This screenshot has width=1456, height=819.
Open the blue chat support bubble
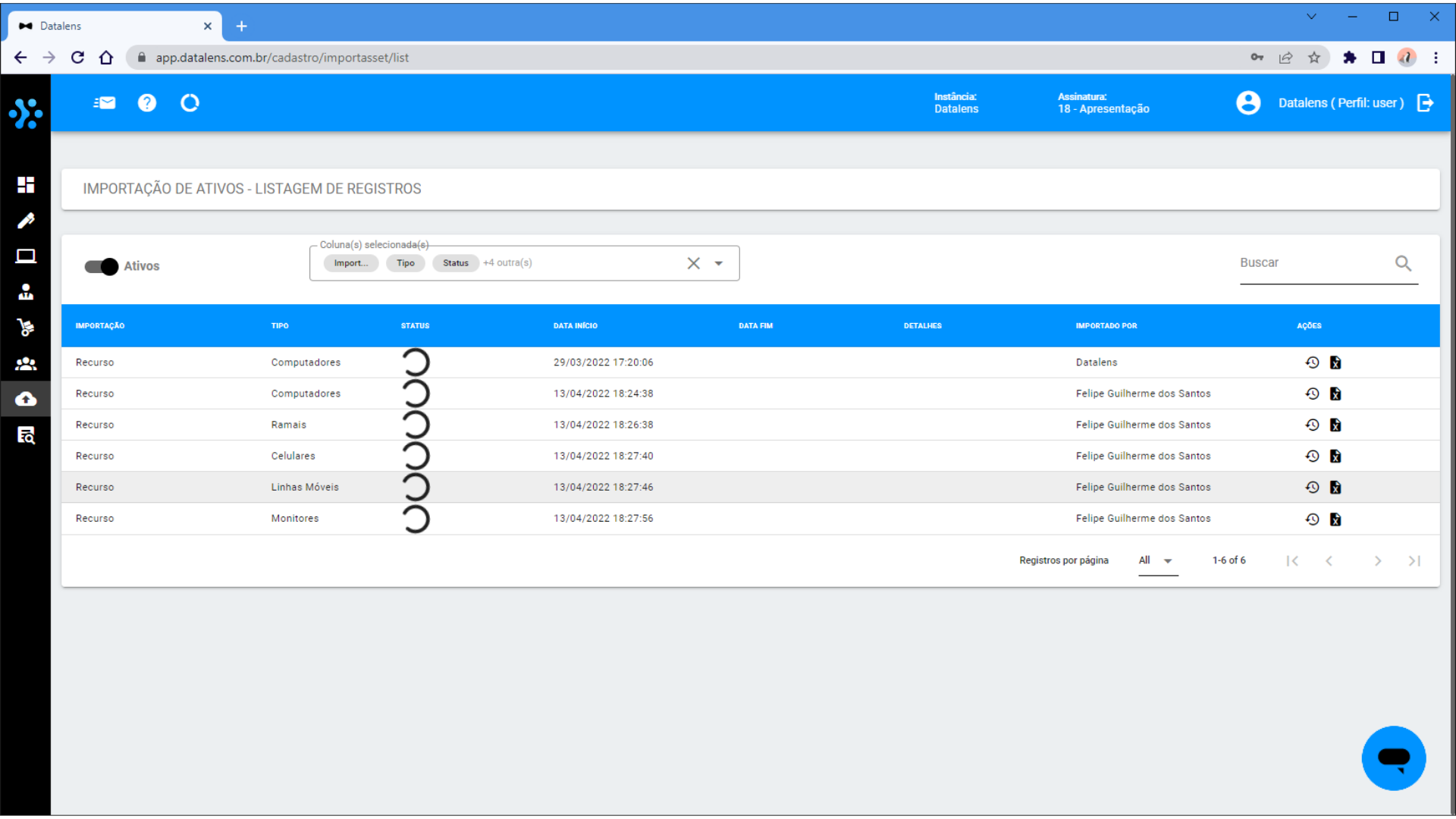point(1393,758)
